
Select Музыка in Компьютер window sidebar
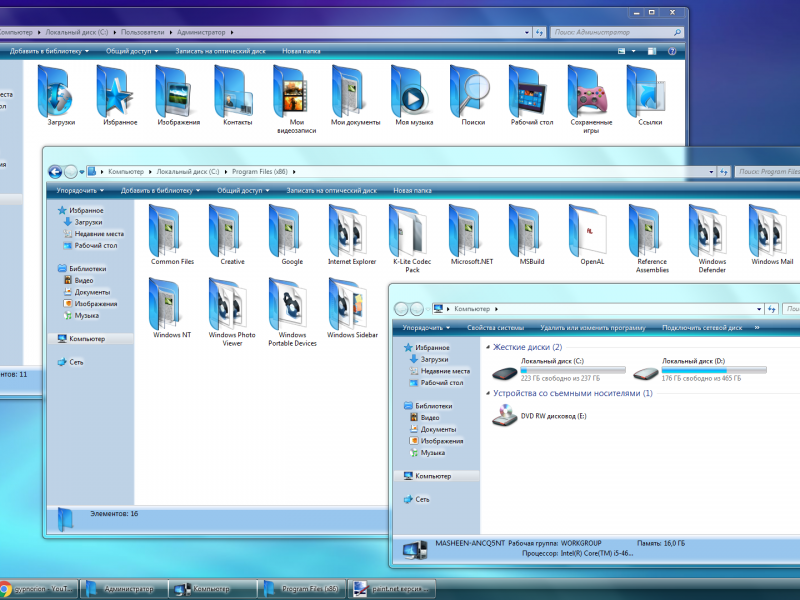427,453
